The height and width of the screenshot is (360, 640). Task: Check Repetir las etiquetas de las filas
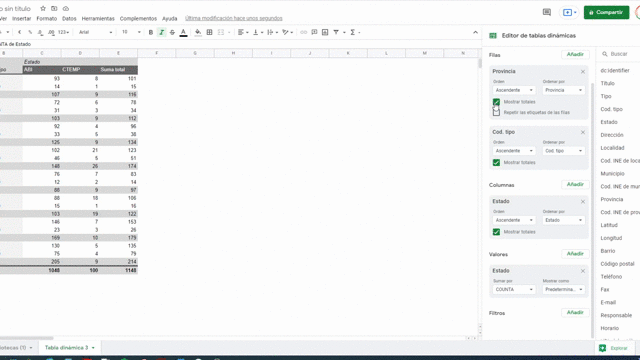pyautogui.click(x=496, y=112)
